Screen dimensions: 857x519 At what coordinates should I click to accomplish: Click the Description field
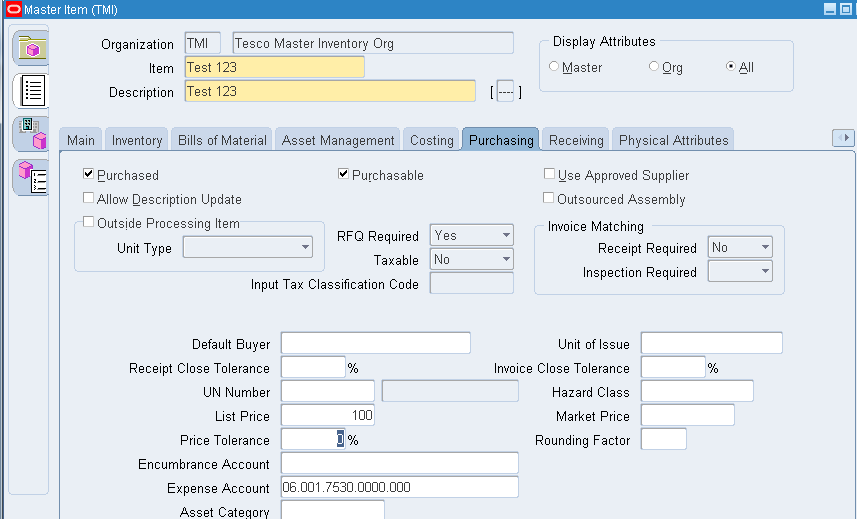coord(330,91)
